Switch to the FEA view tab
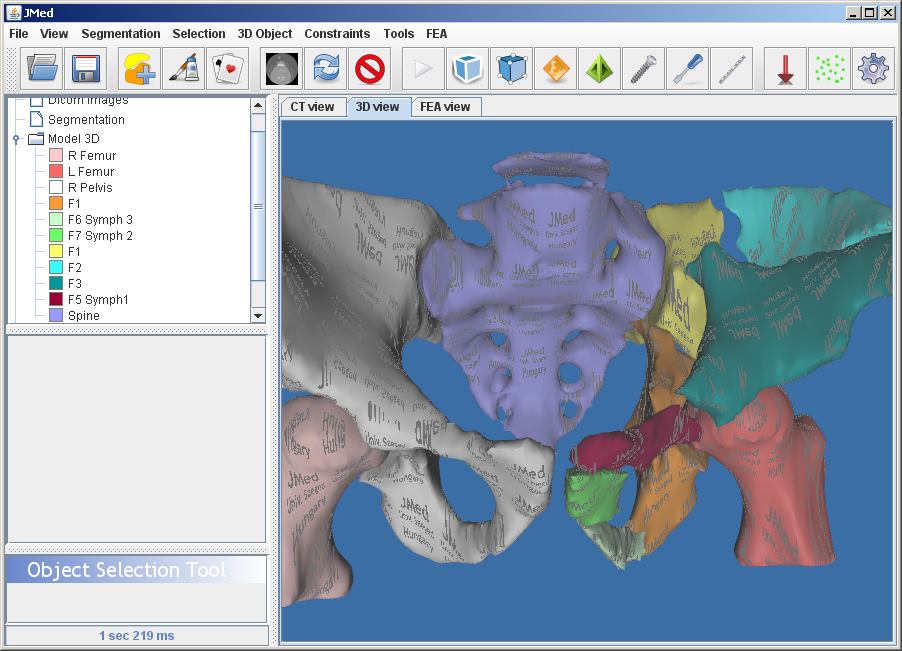This screenshot has width=902, height=651. 445,107
